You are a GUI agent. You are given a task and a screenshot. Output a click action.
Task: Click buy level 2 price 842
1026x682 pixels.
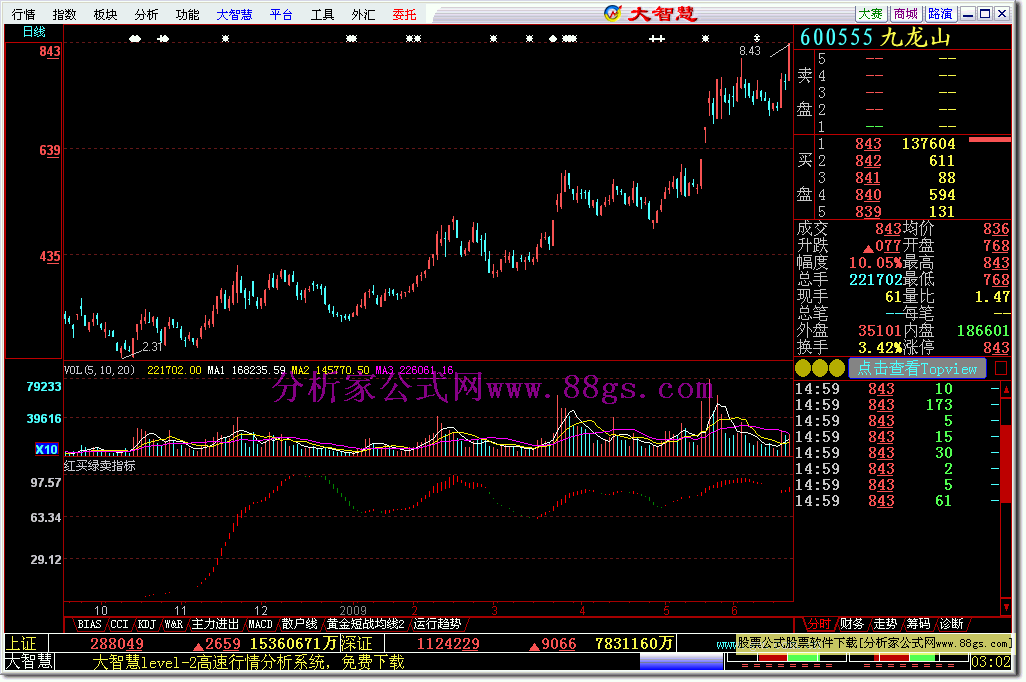pos(868,161)
